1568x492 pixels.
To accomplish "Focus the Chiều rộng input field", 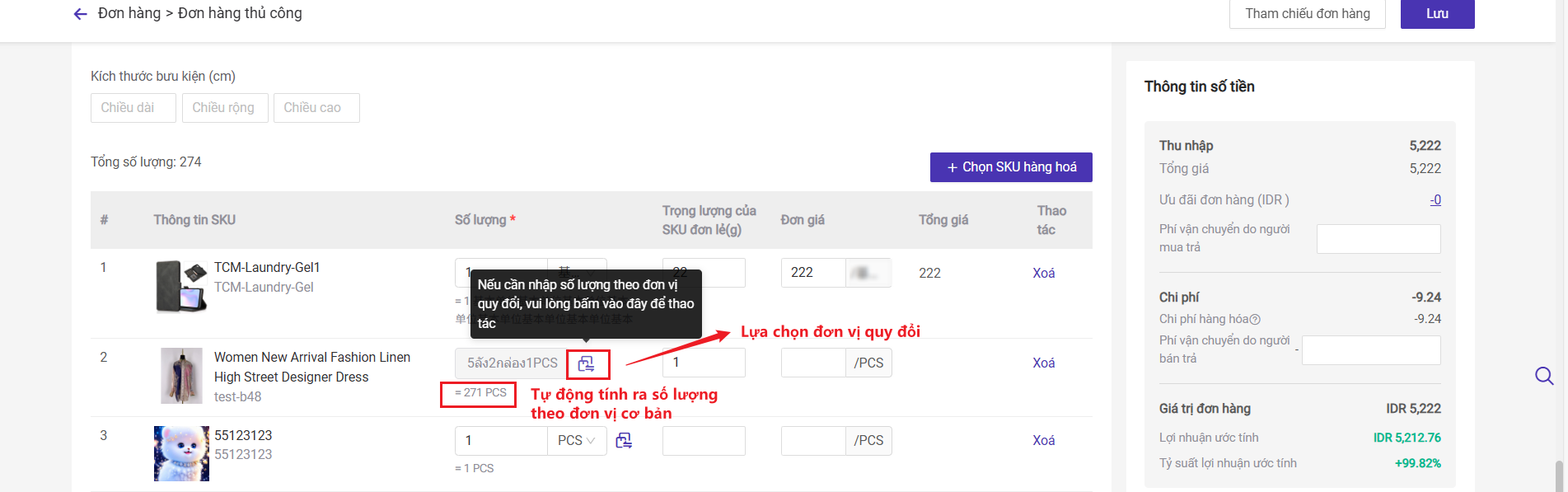I will click(x=224, y=108).
